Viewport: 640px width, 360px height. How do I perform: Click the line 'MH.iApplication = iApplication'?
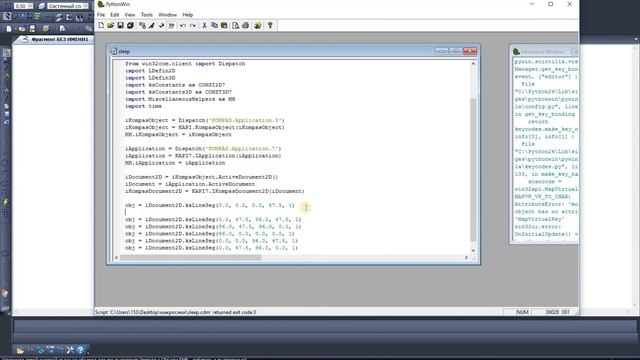point(175,163)
